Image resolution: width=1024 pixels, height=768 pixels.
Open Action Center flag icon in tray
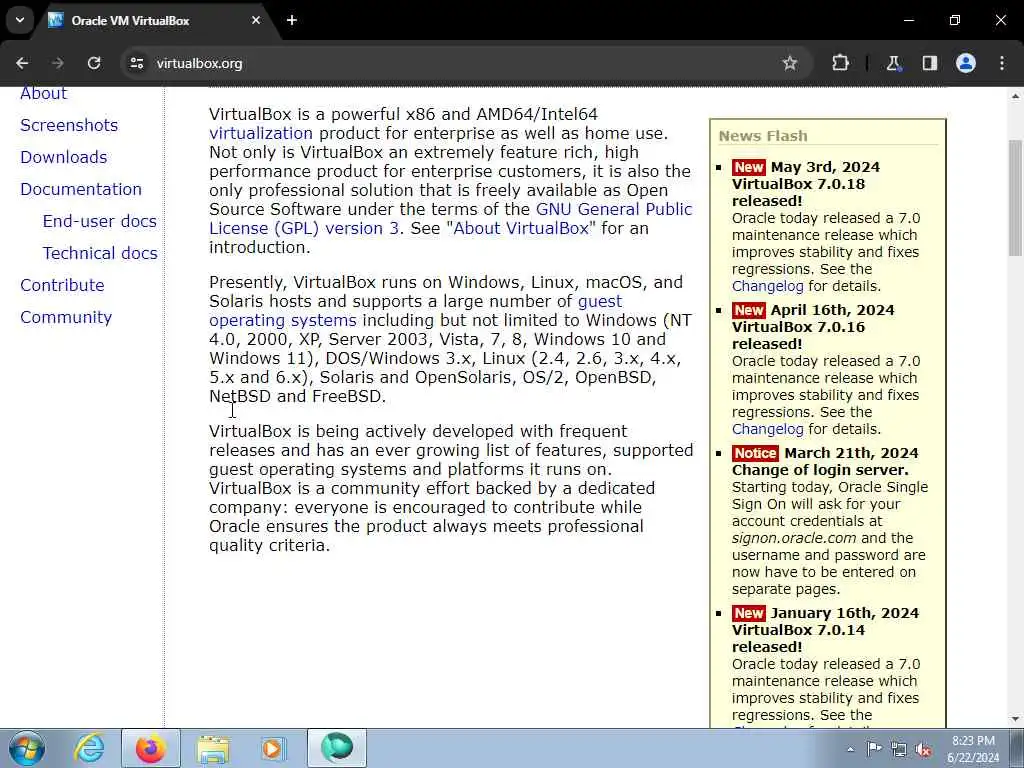tap(874, 748)
